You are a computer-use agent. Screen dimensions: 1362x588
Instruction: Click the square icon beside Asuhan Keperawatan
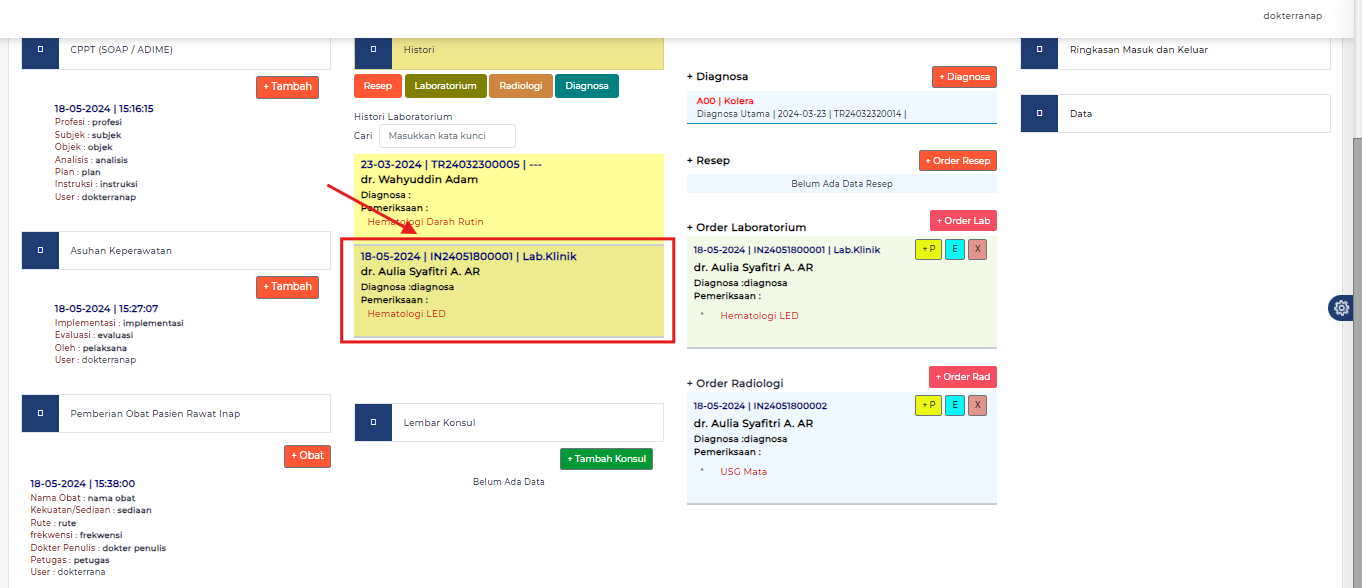click(40, 250)
